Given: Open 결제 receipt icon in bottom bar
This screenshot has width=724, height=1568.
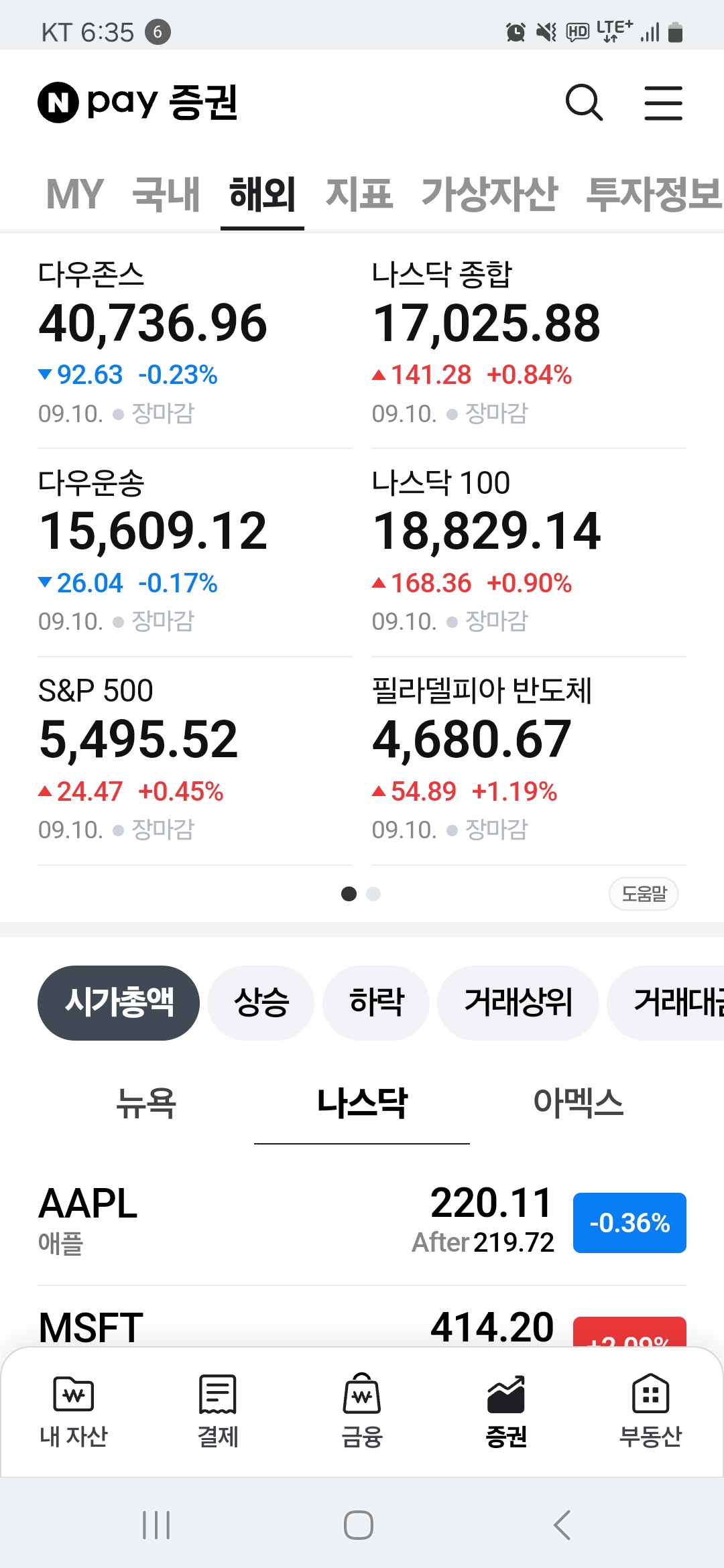Looking at the screenshot, I should [218, 1410].
